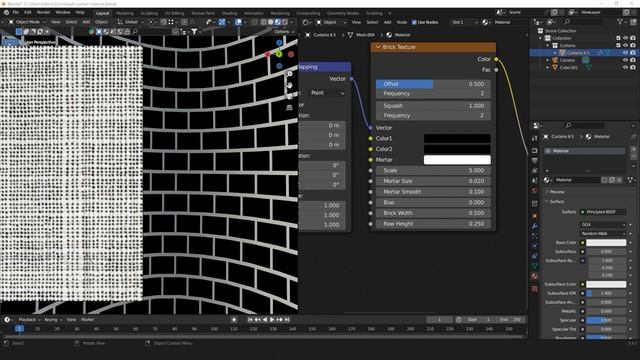Click Base Color swatch in material

click(x=606, y=242)
